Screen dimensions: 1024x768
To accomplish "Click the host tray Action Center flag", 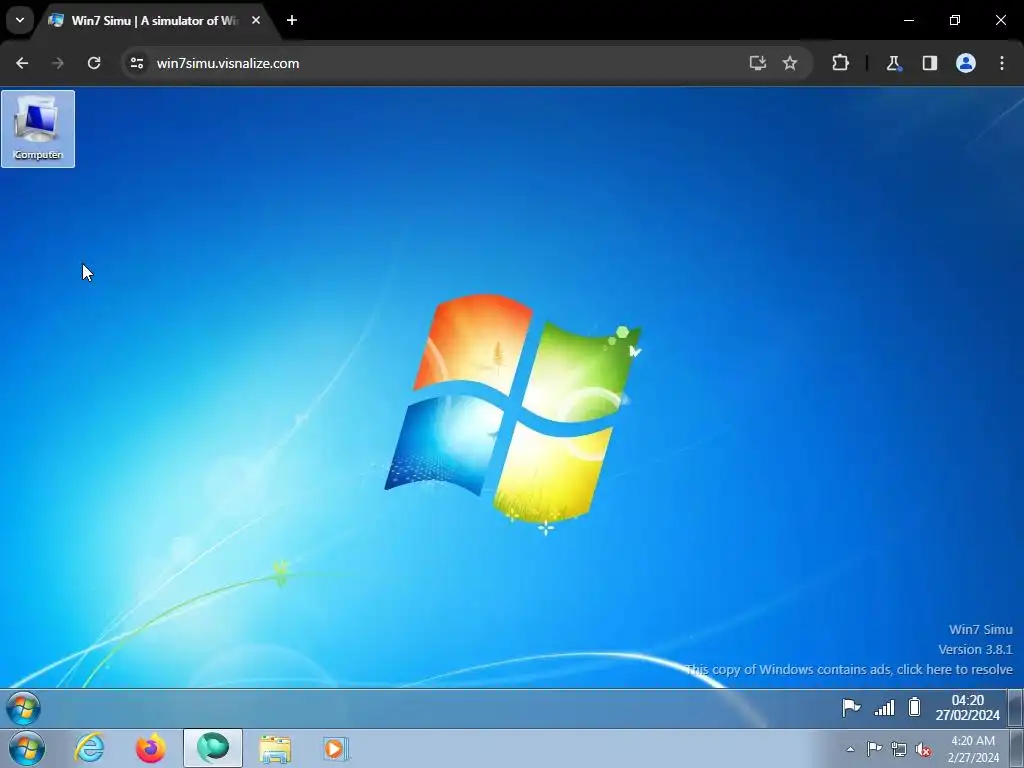I will pos(874,749).
